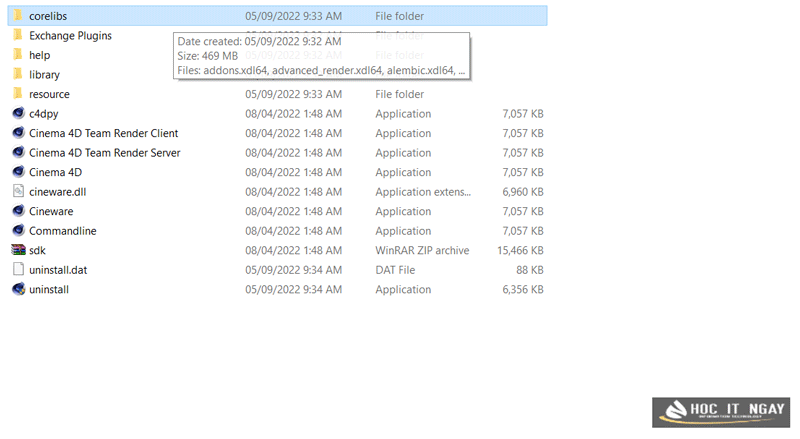Click the library folder icon
The image size is (800, 439).
point(18,74)
